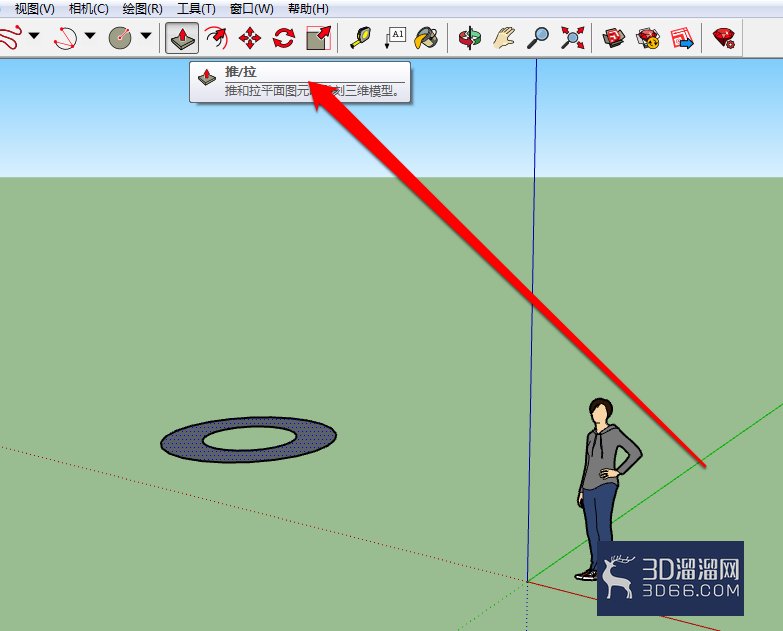Image resolution: width=783 pixels, height=631 pixels.
Task: Open the 绘图(R) menu
Action: coord(142,8)
